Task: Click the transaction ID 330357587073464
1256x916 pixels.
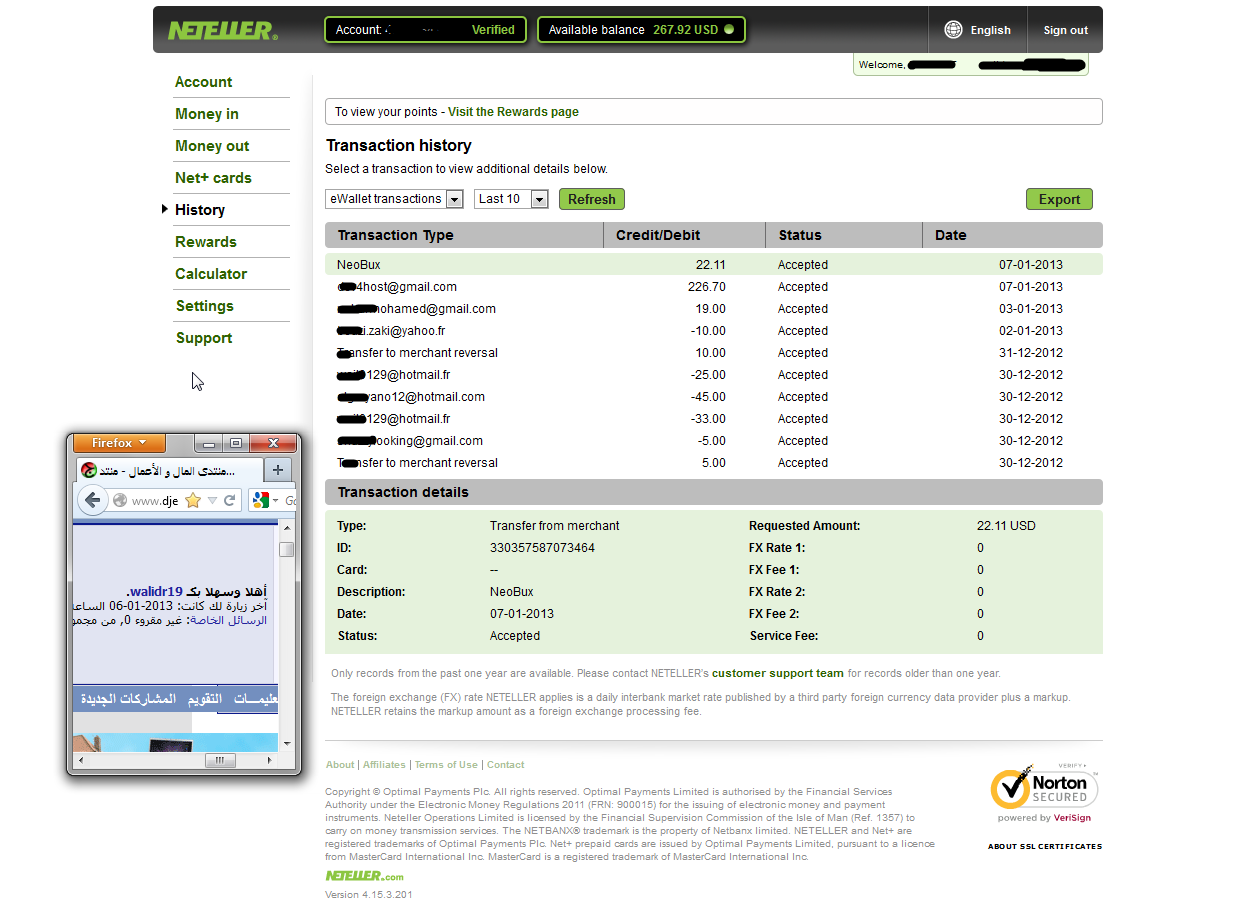Action: pyautogui.click(x=542, y=548)
